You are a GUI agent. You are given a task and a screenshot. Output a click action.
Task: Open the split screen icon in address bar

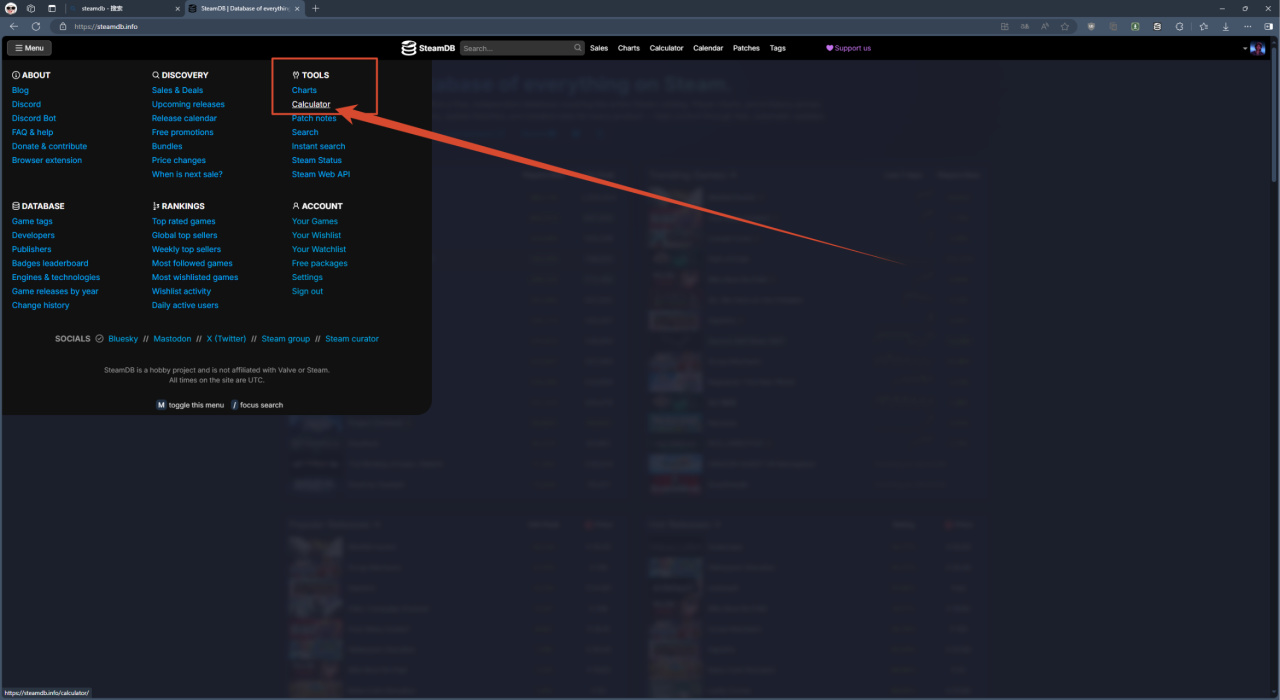(x=1005, y=26)
